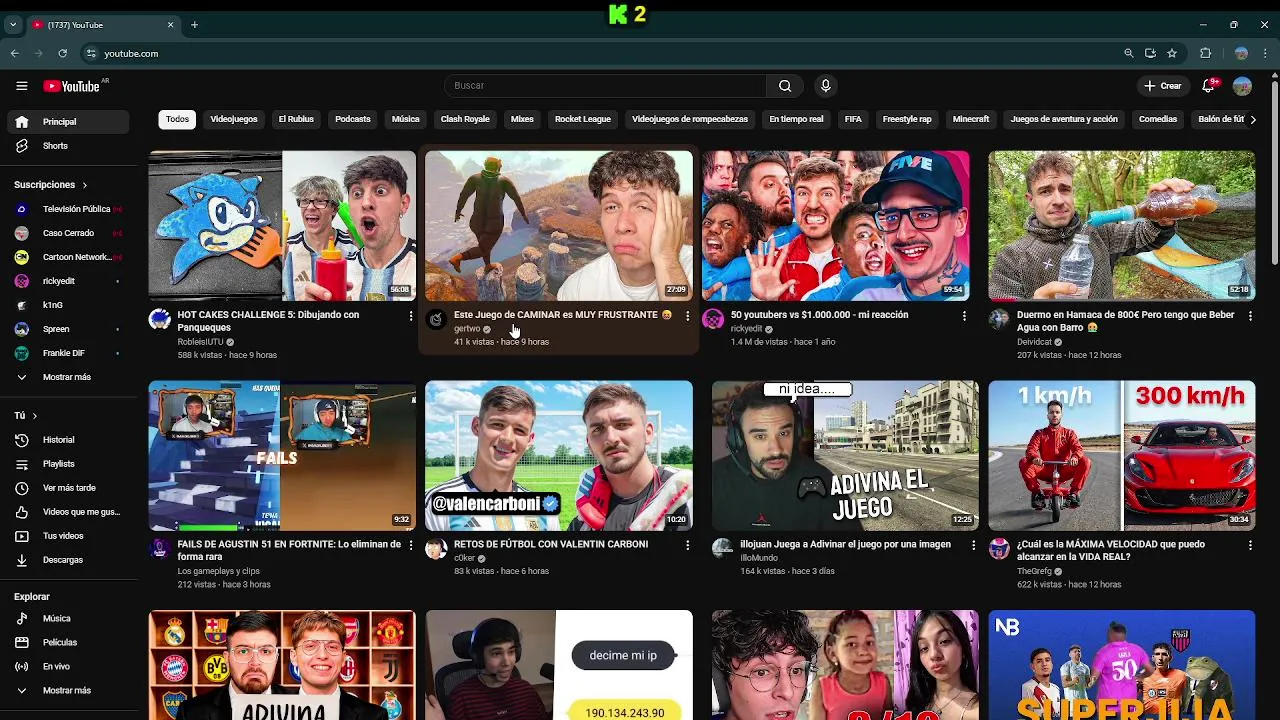The width and height of the screenshot is (1280, 720).
Task: Click the YouTube logo
Action: click(72, 86)
